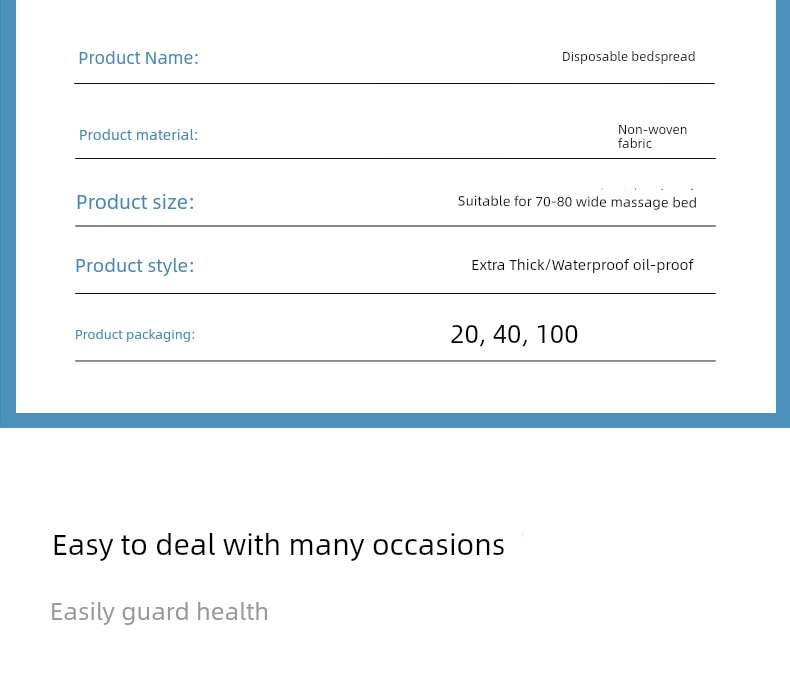This screenshot has height=673, width=790.
Task: Click the divider line under Product Name
Action: click(394, 84)
